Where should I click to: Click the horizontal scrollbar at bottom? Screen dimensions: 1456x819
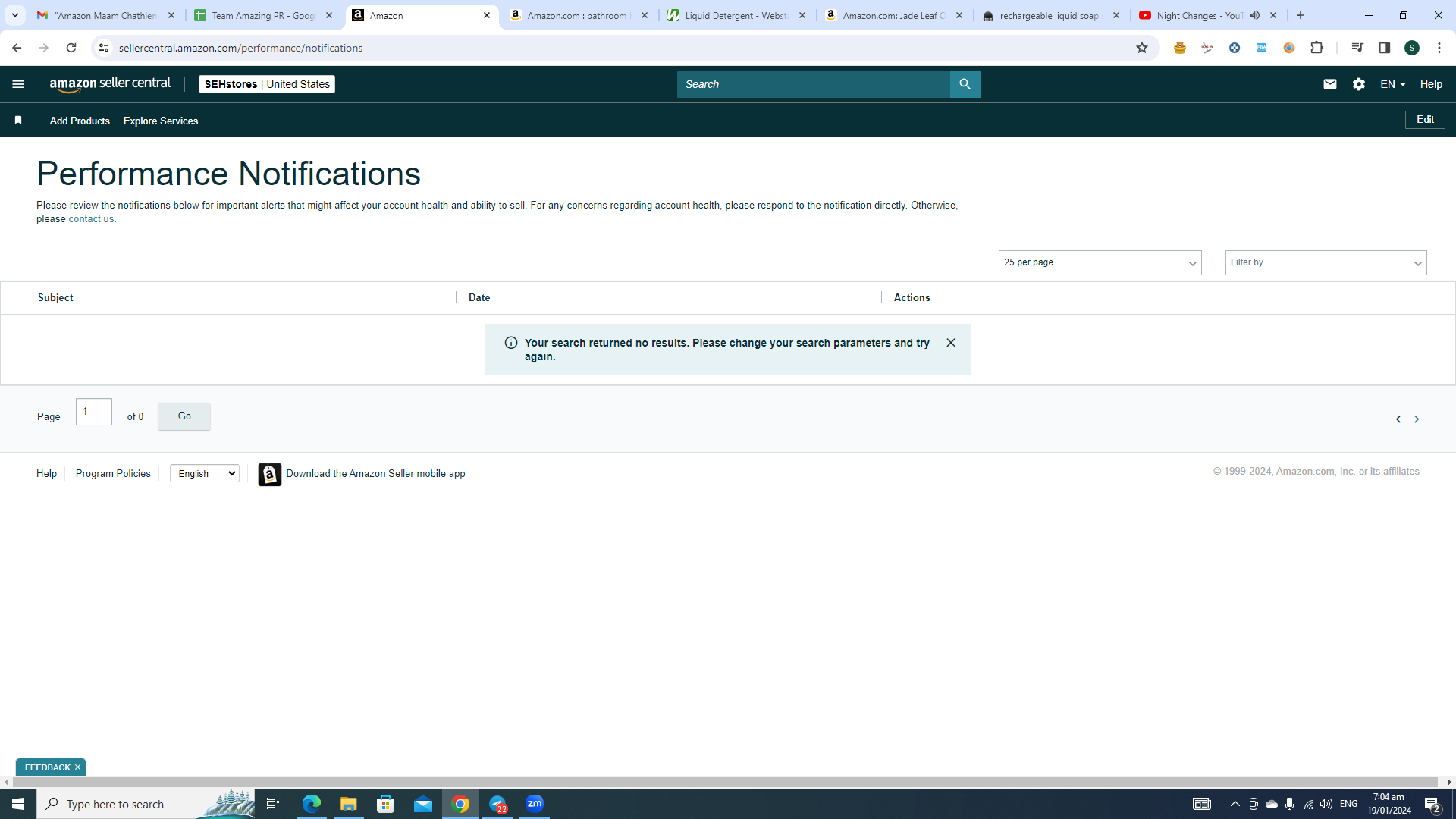(x=725, y=782)
